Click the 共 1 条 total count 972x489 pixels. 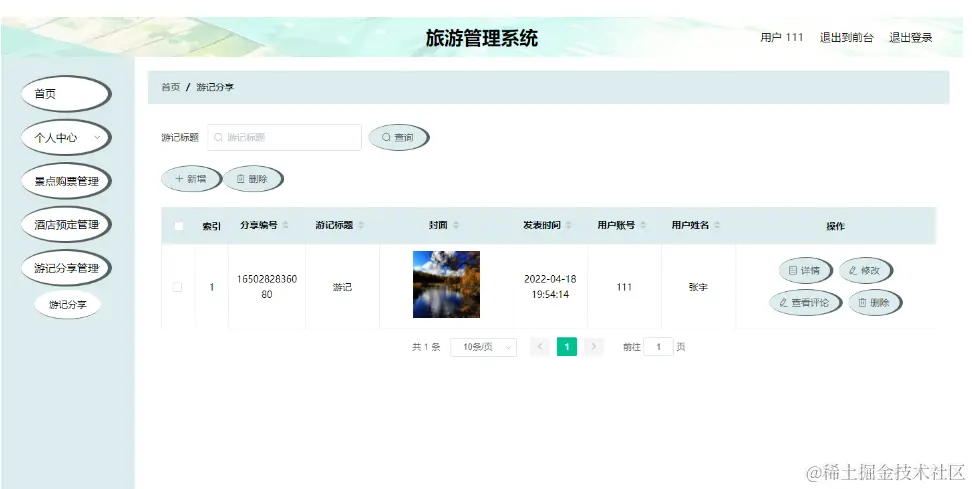pyautogui.click(x=426, y=347)
